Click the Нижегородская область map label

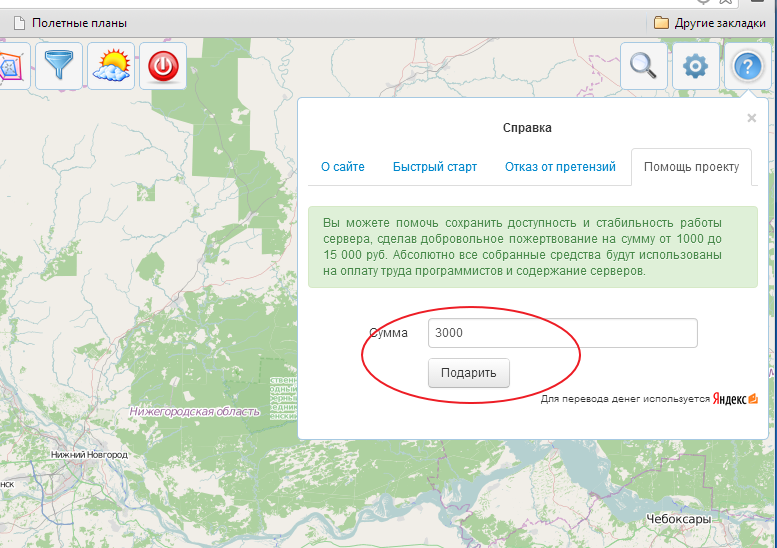194,411
